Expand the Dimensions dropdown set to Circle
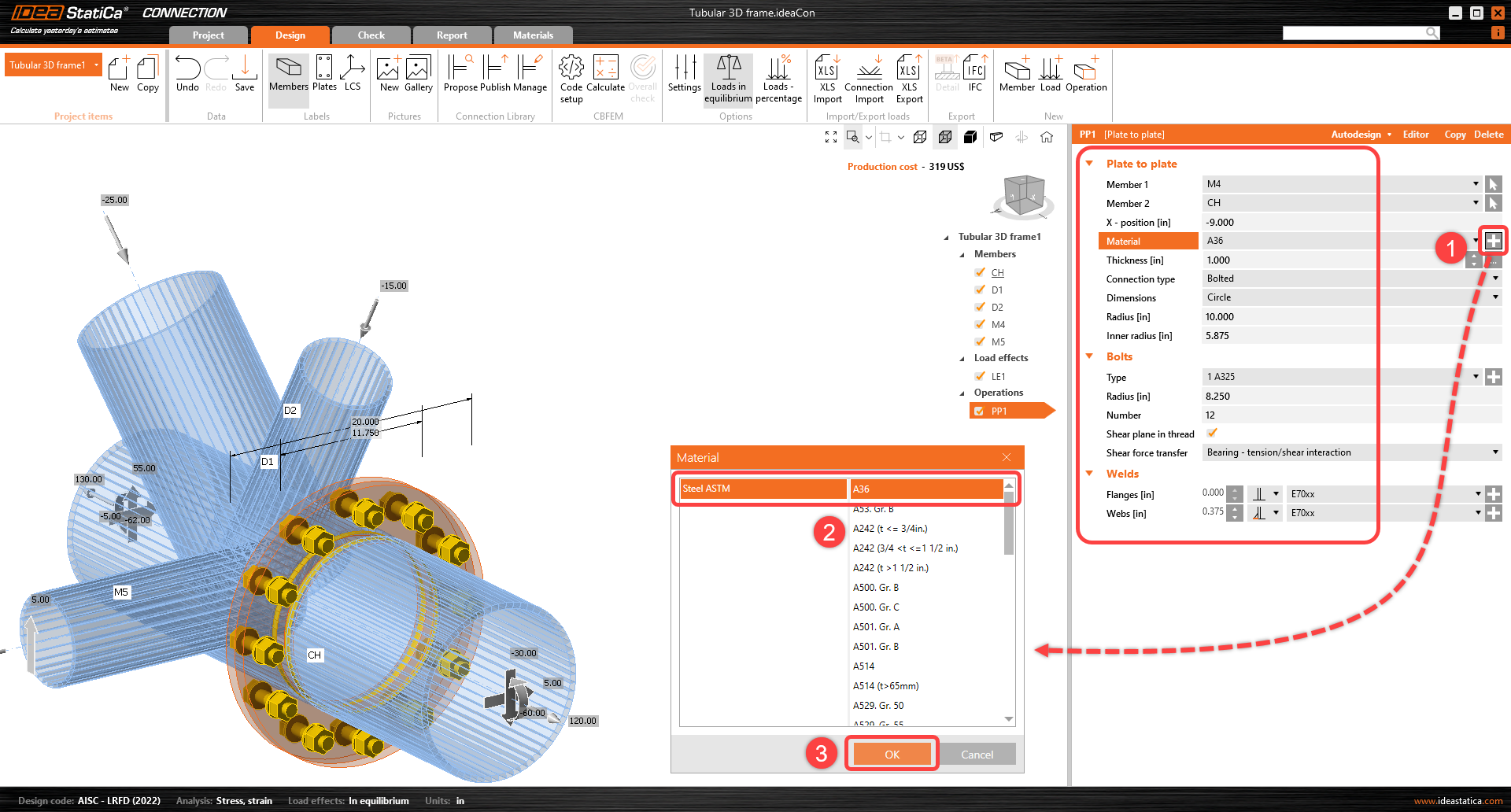Screen dimensions: 1511x812 tap(1350, 297)
